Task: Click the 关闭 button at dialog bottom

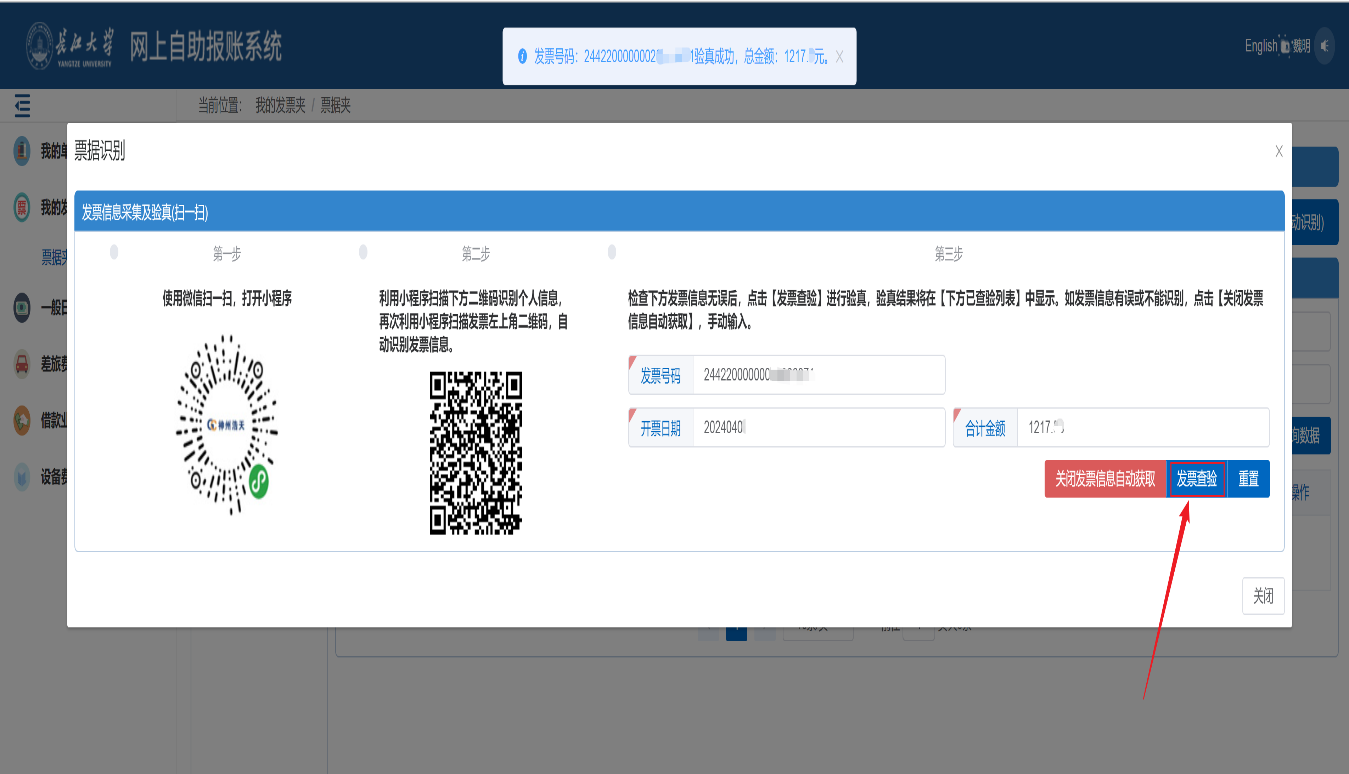Action: 1263,596
